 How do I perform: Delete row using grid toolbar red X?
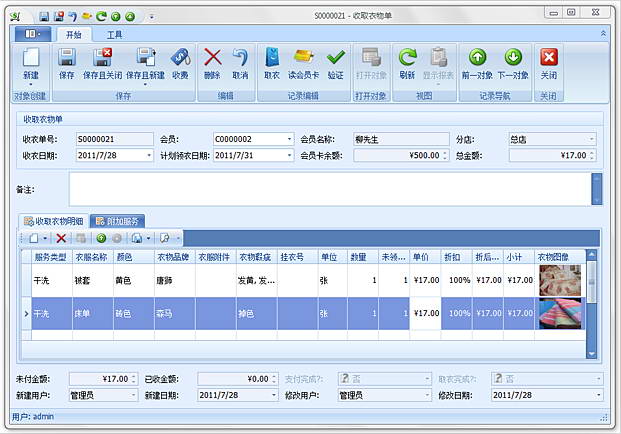61,238
